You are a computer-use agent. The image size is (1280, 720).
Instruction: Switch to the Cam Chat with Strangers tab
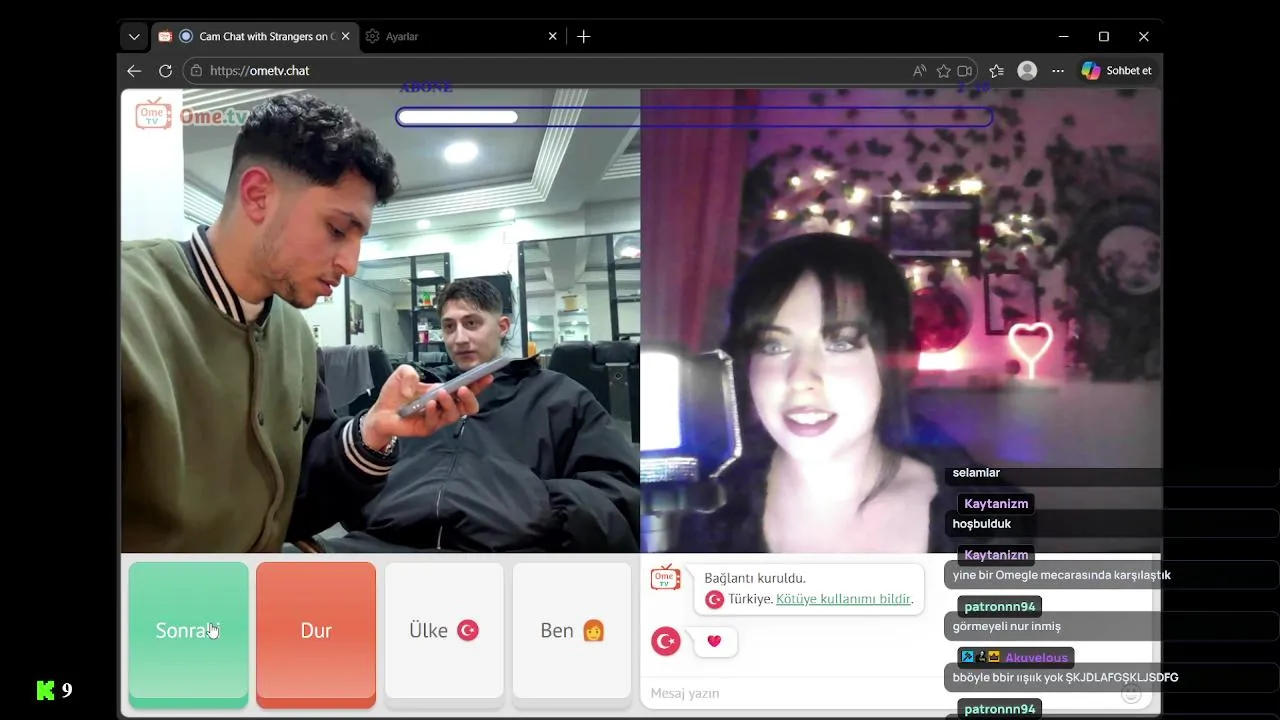(254, 37)
